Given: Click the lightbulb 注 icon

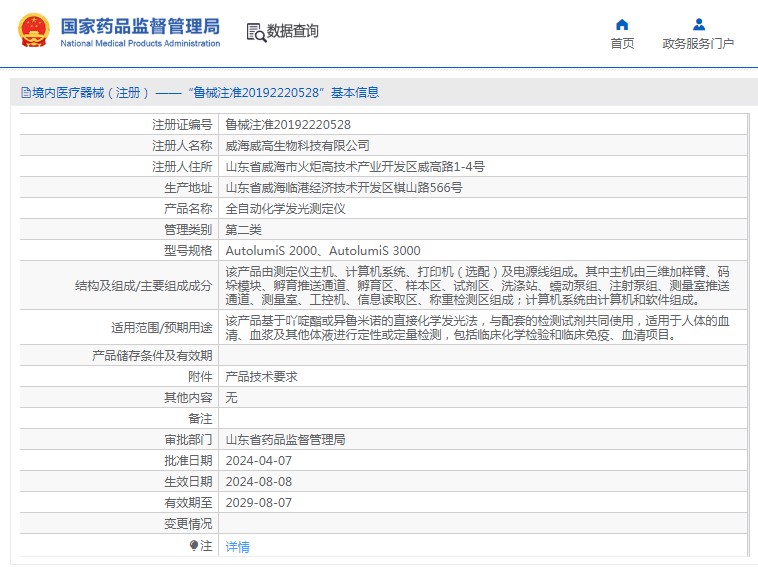Looking at the screenshot, I should 194,546.
